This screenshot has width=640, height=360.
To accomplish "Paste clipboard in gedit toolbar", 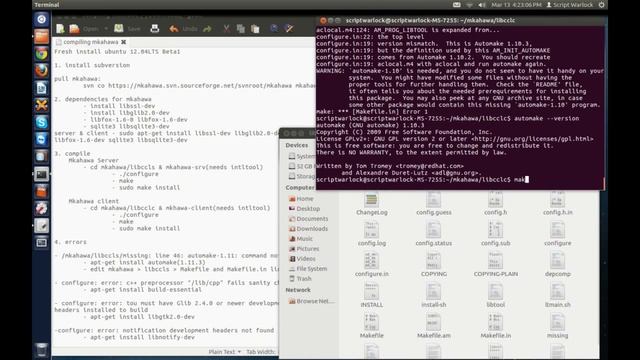I will (255, 29).
